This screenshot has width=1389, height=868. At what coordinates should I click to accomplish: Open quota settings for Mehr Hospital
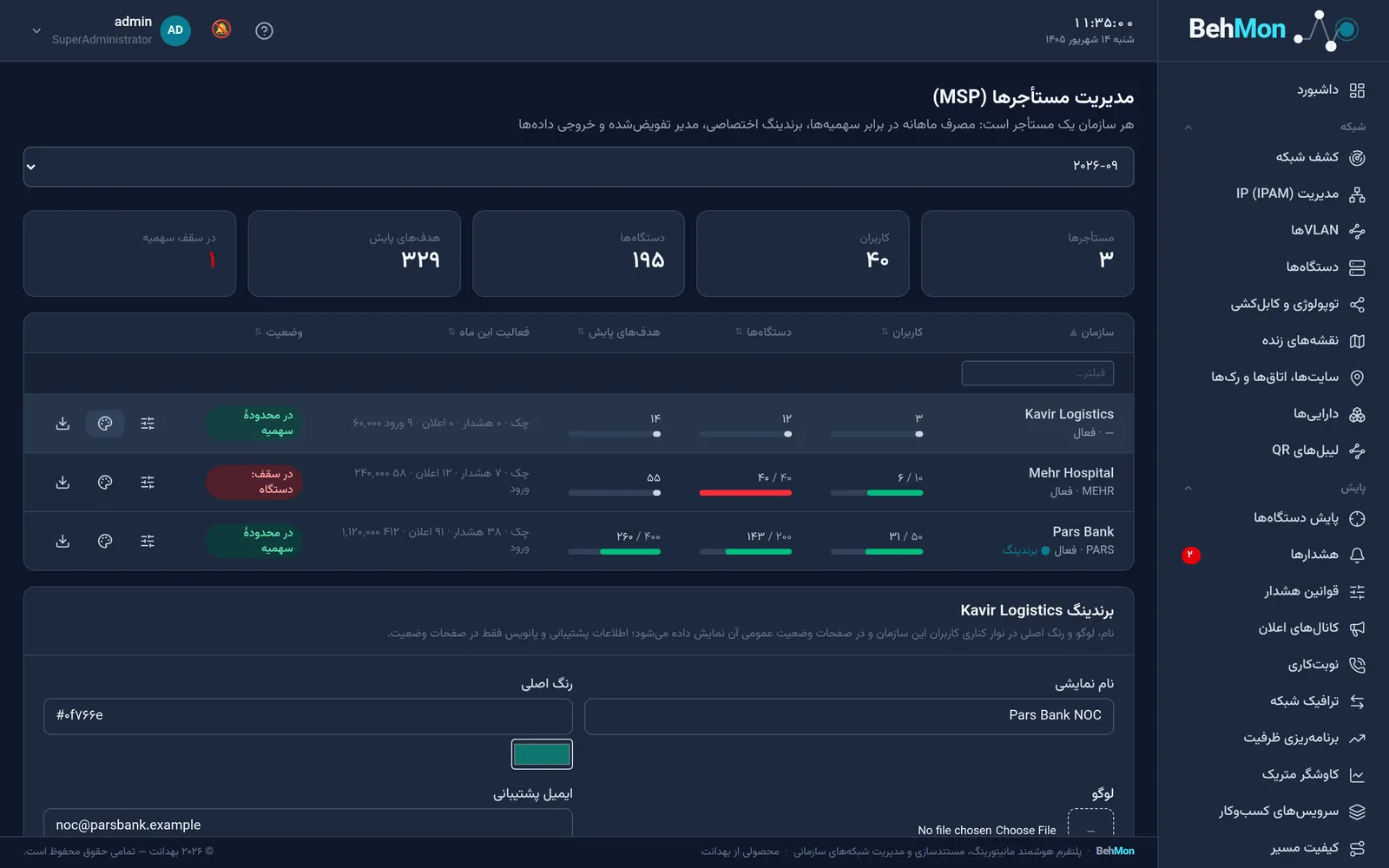[148, 483]
